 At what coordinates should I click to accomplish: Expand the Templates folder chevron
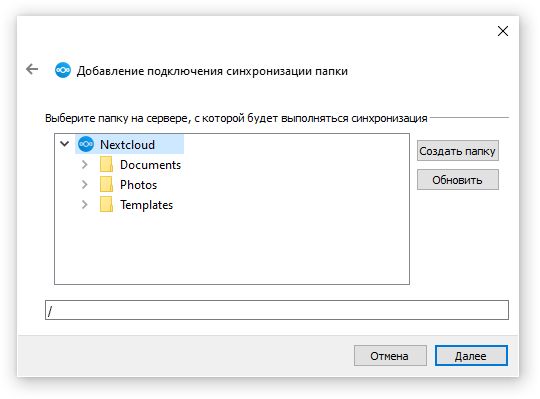pos(84,204)
